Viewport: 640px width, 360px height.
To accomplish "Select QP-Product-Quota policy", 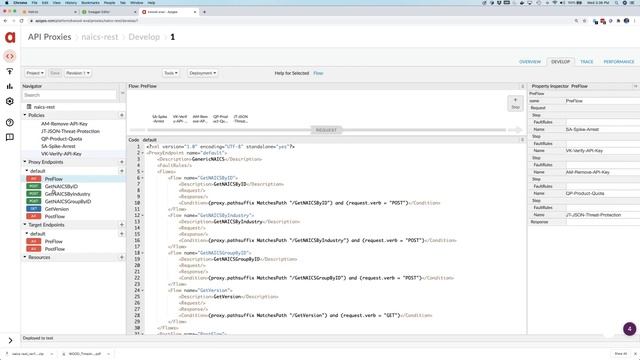I will click(x=62, y=139).
